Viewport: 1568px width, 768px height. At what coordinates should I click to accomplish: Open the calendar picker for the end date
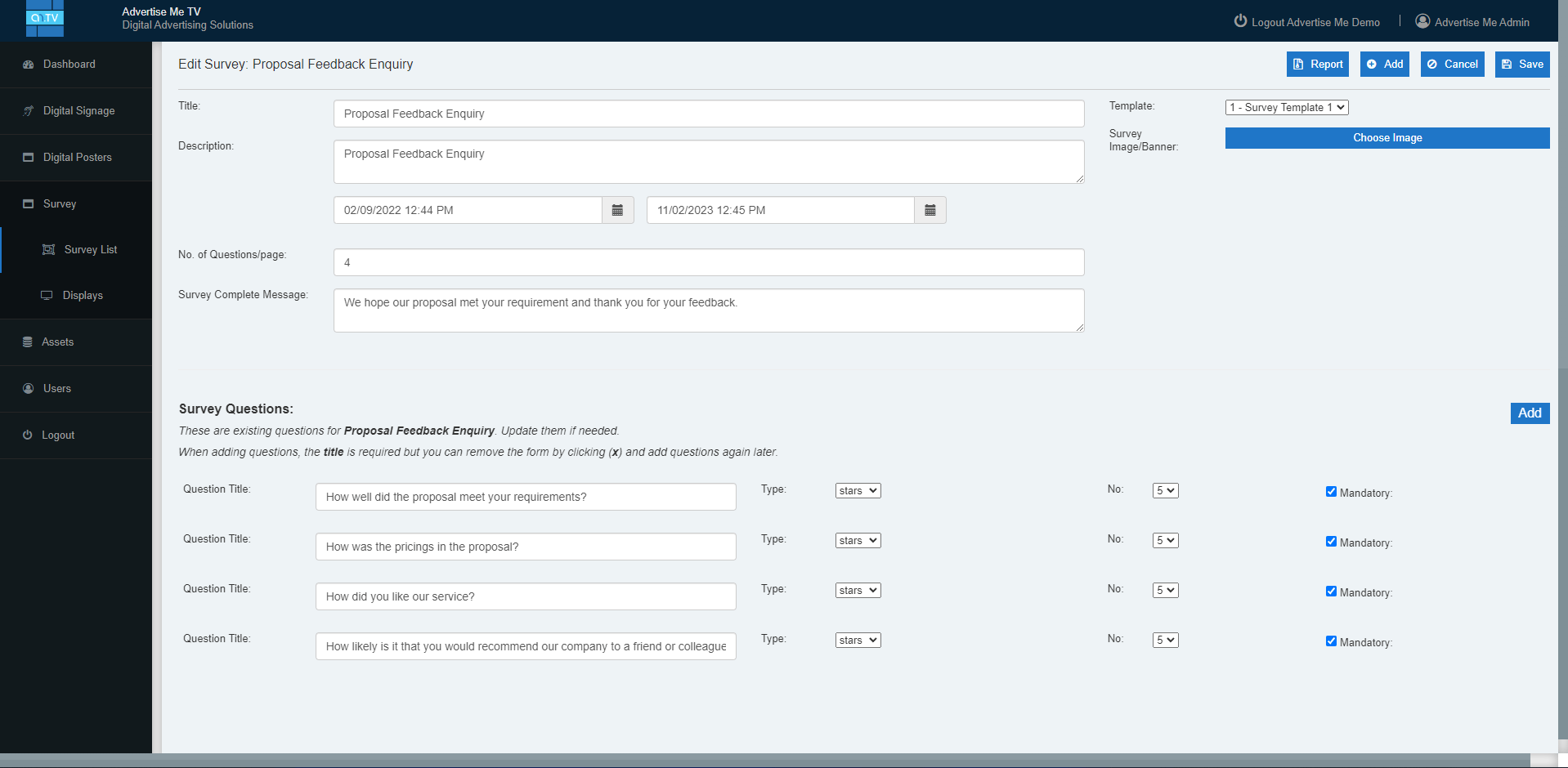[x=930, y=210]
